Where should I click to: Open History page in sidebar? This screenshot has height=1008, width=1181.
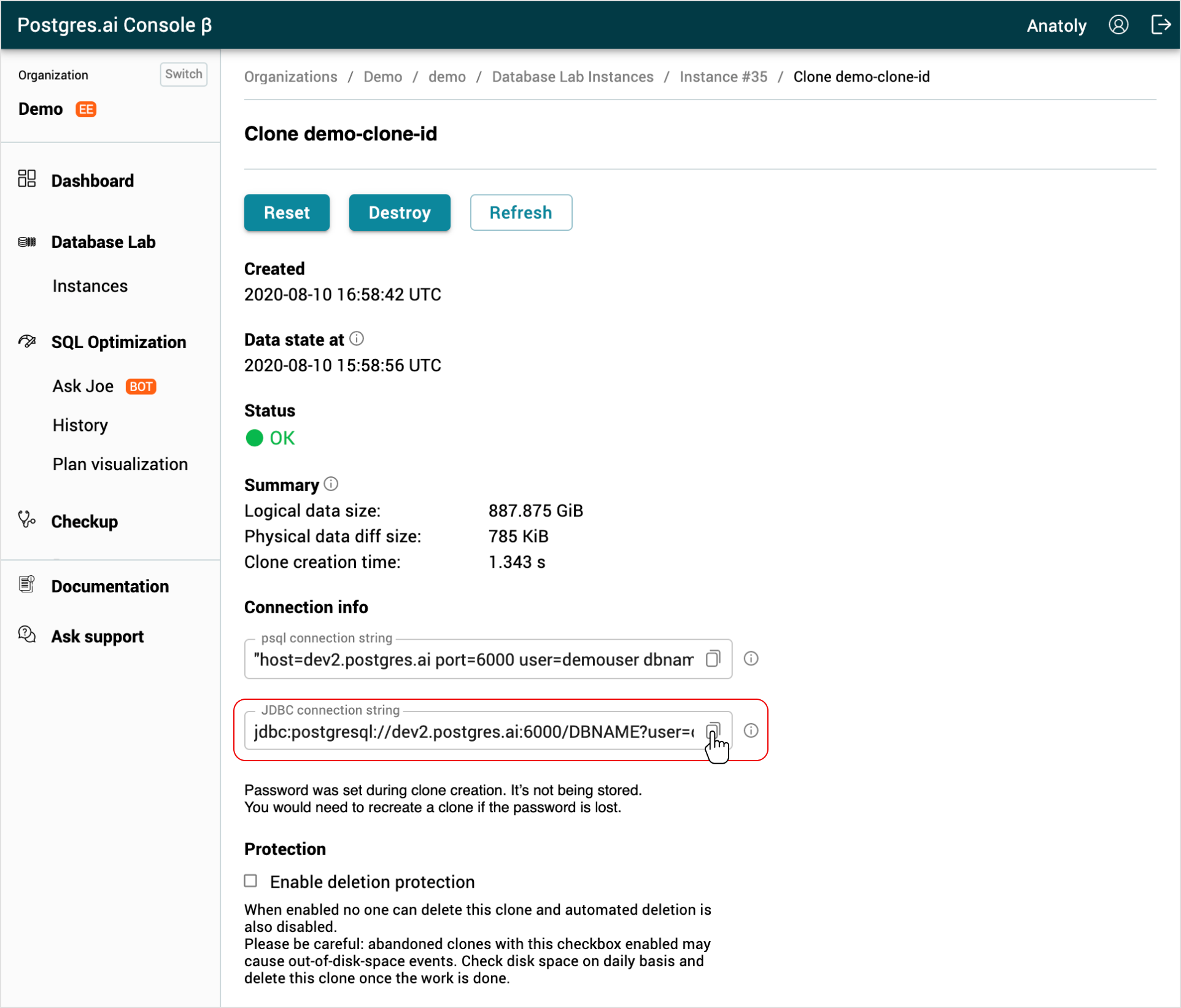click(80, 425)
